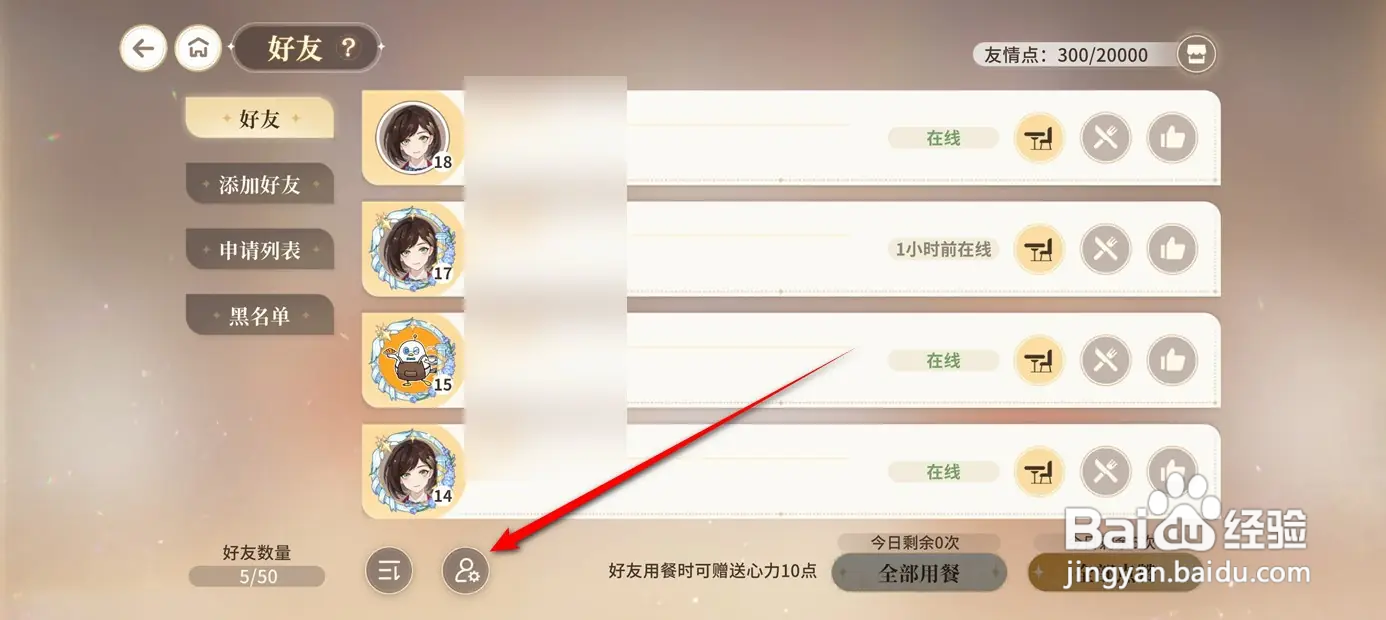
Task: Open the friend list sort icon
Action: click(389, 571)
